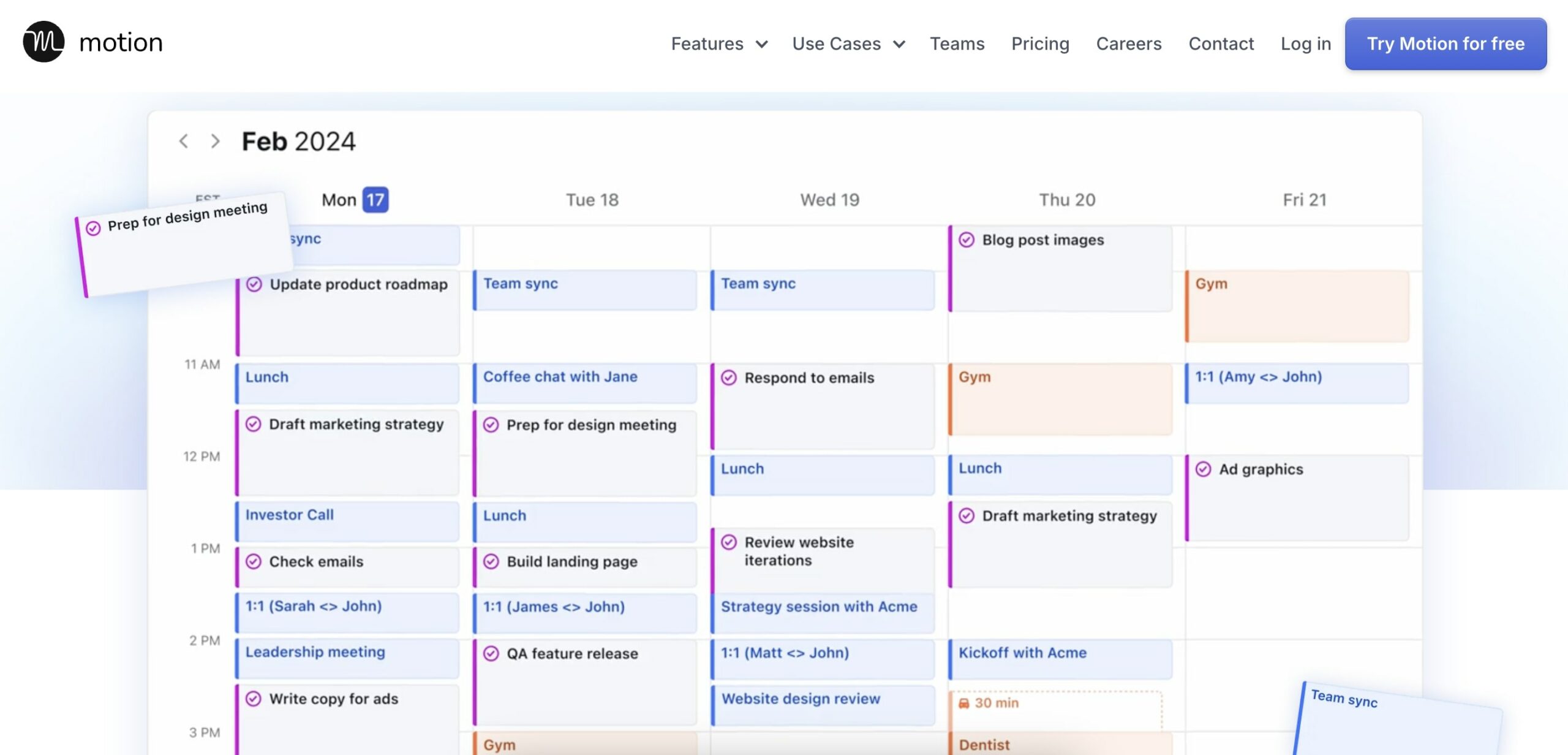The width and height of the screenshot is (1568, 755).
Task: Click Try Motion for free
Action: point(1445,44)
